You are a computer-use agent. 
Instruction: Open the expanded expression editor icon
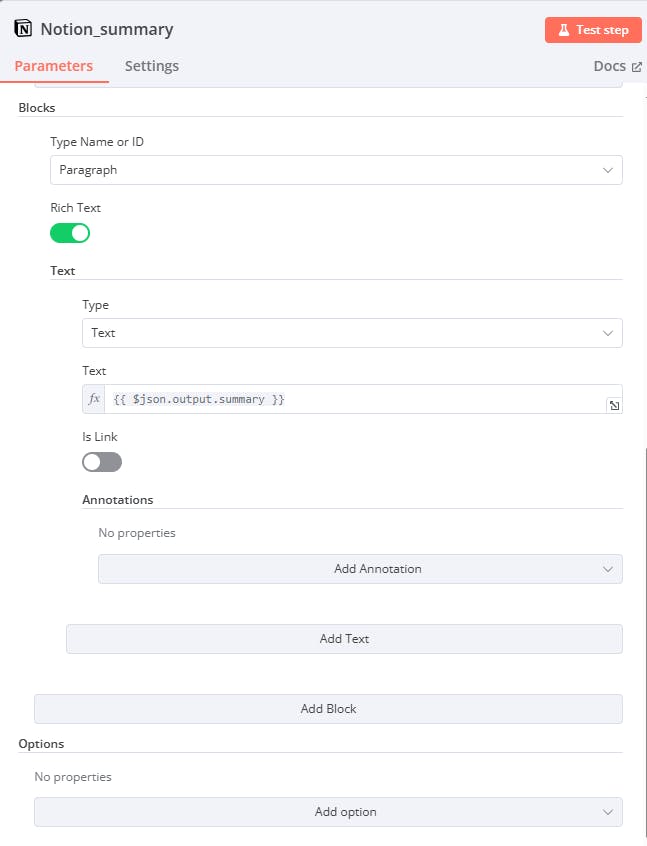[x=613, y=405]
